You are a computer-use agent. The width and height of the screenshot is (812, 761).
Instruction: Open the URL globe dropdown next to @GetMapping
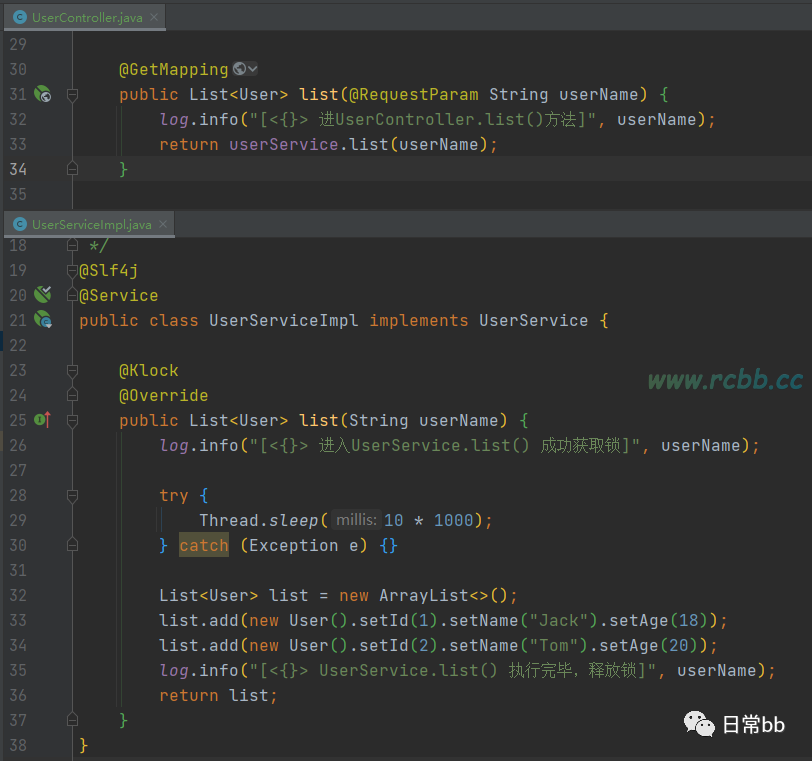[245, 68]
